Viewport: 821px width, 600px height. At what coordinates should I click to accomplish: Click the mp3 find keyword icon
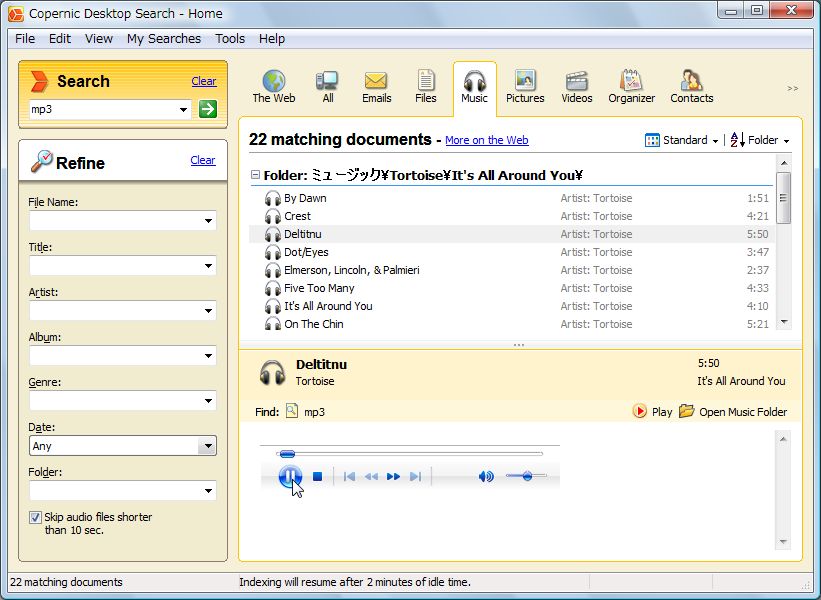292,411
